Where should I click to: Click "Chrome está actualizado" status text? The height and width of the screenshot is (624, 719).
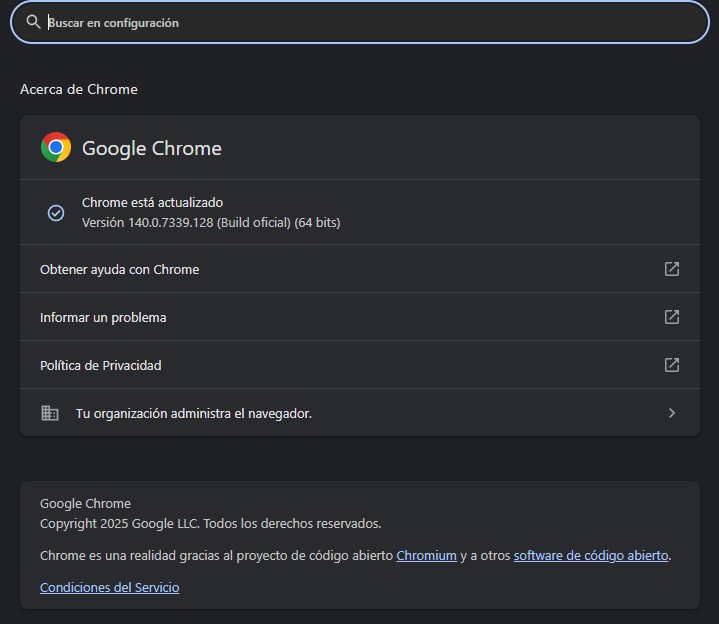[x=152, y=202]
